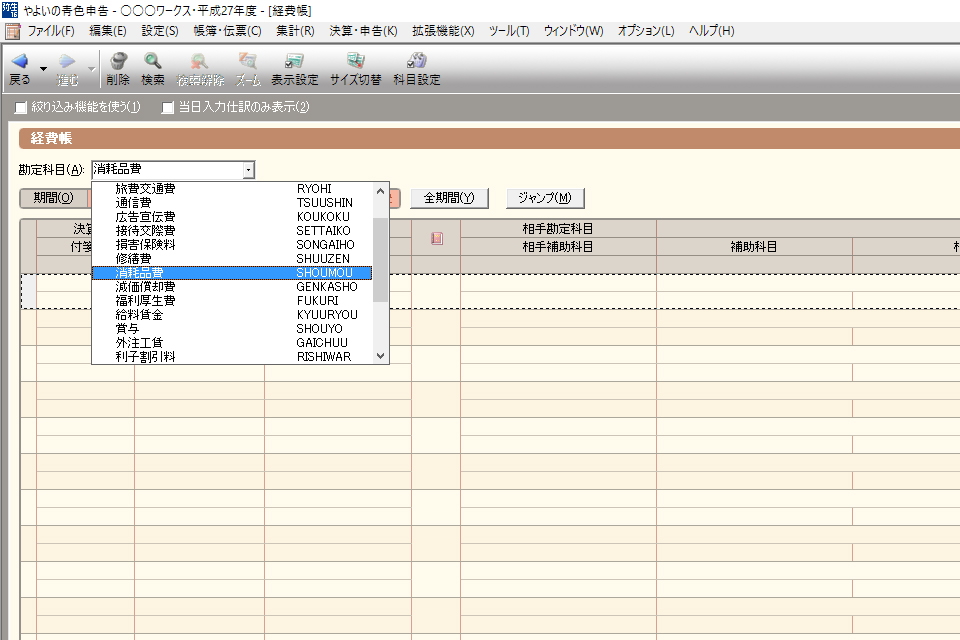Screen dimensions: 960x640
Task: Open 表示設定 display settings icon
Action: coord(294,61)
